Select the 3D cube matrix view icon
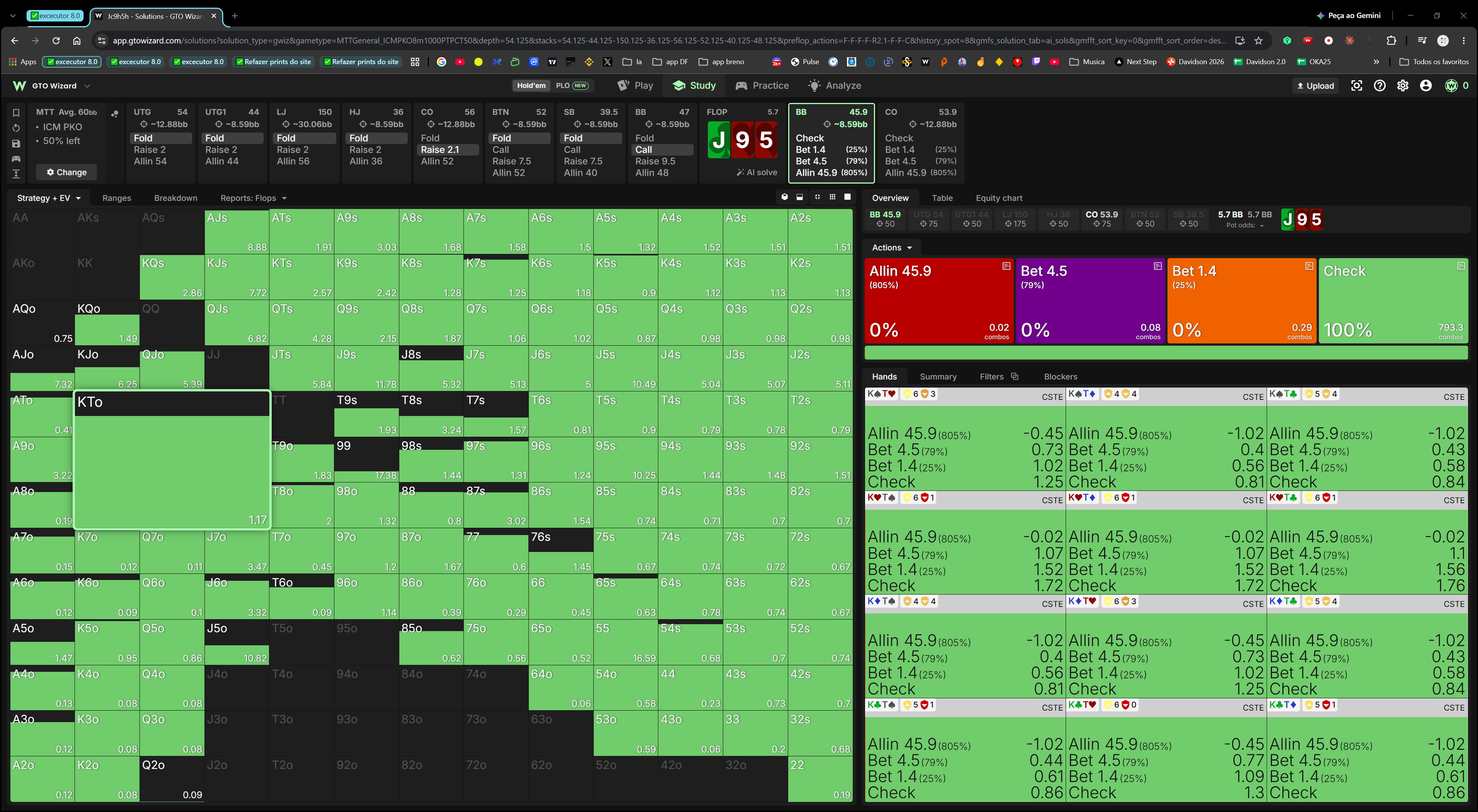1478x812 pixels. (784, 197)
